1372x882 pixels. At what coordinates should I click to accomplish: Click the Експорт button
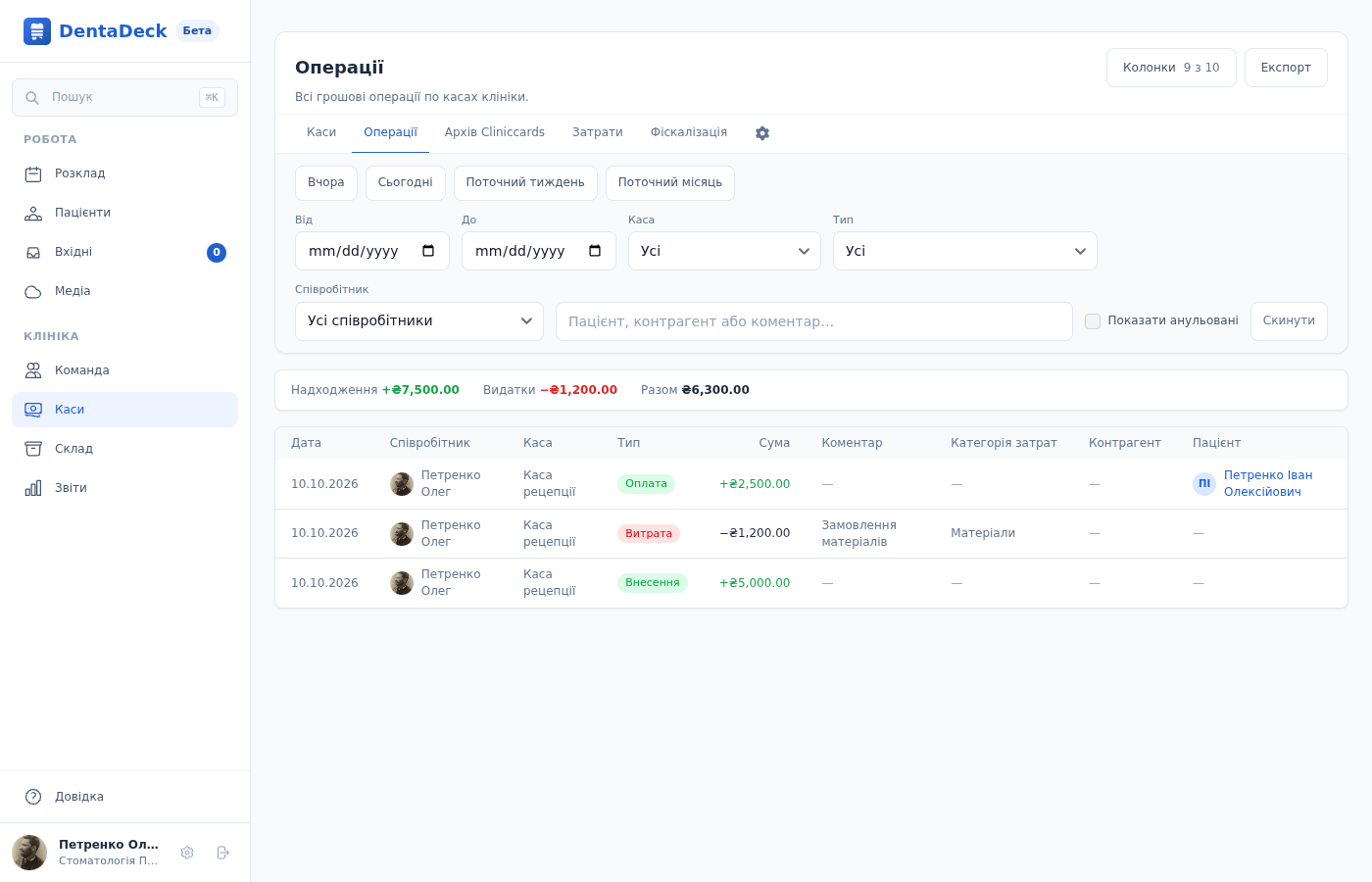[x=1286, y=68]
